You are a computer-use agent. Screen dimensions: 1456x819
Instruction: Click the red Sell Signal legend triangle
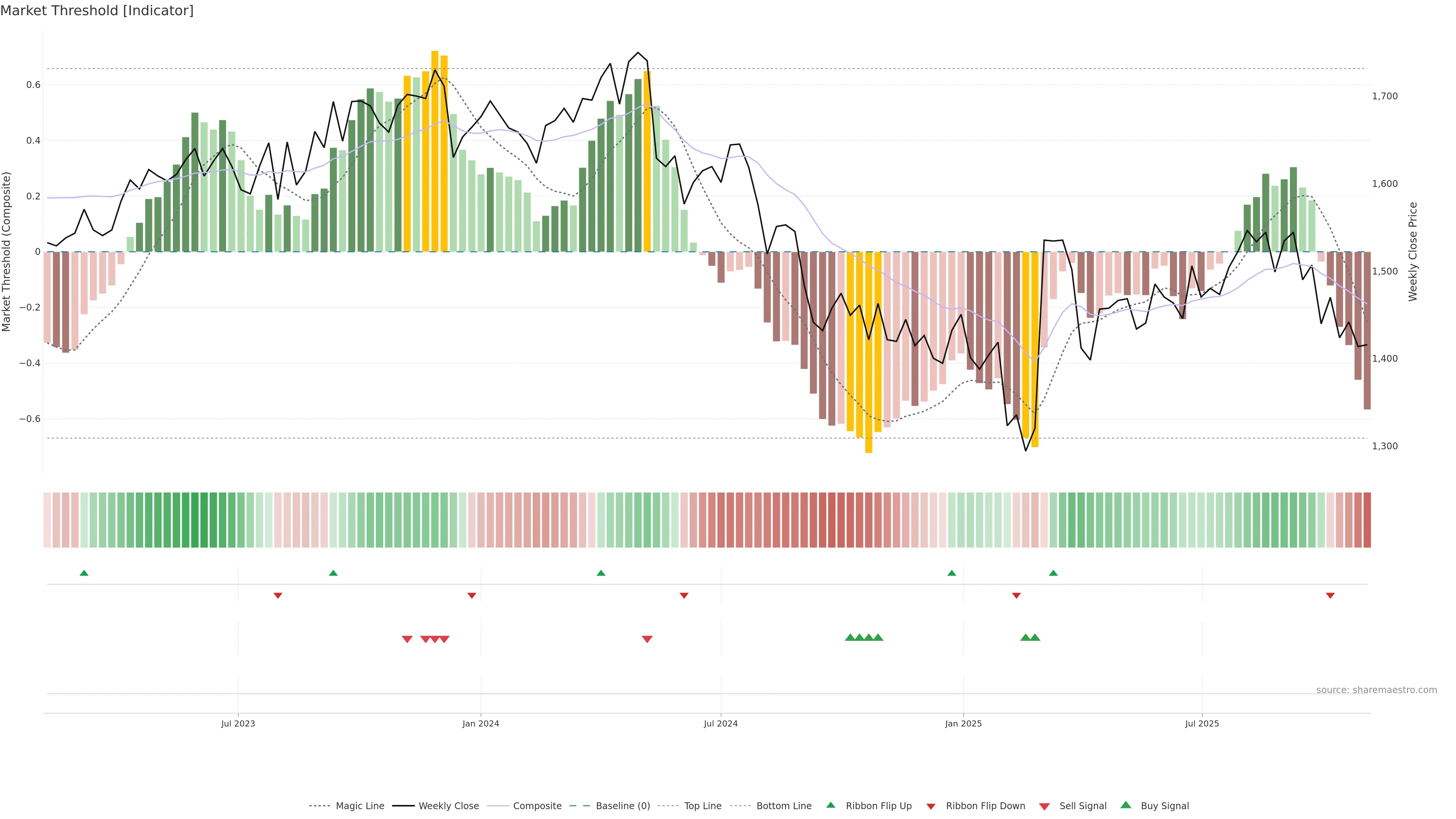[1044, 806]
